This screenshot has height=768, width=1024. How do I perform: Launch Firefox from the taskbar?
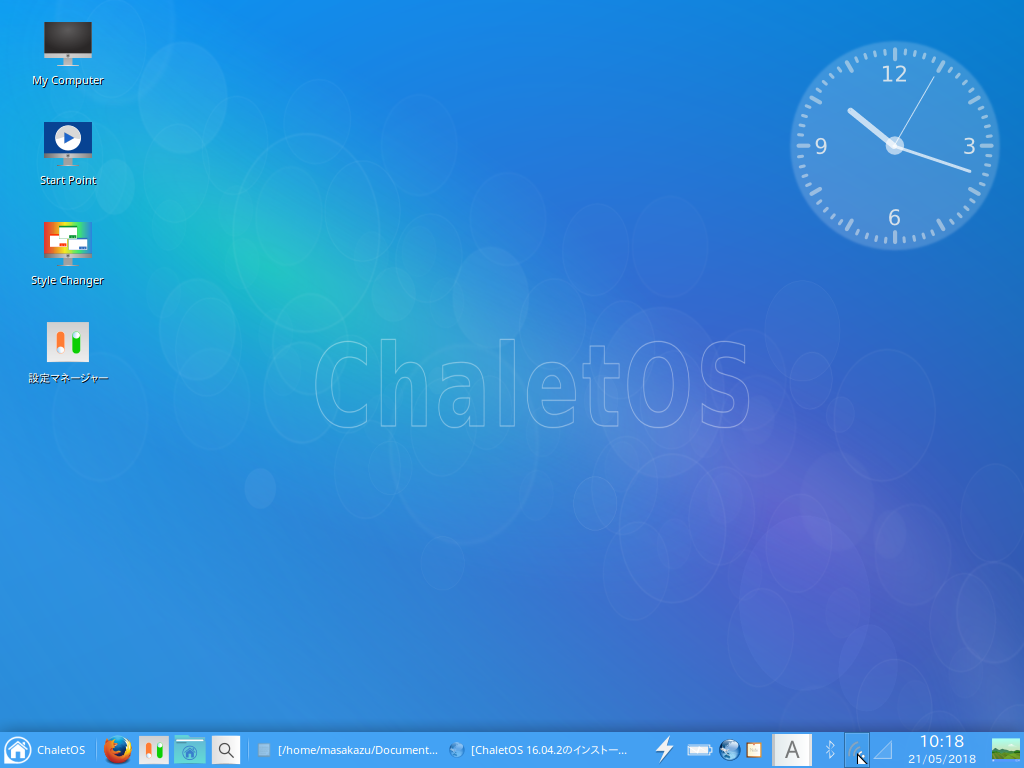[x=118, y=750]
